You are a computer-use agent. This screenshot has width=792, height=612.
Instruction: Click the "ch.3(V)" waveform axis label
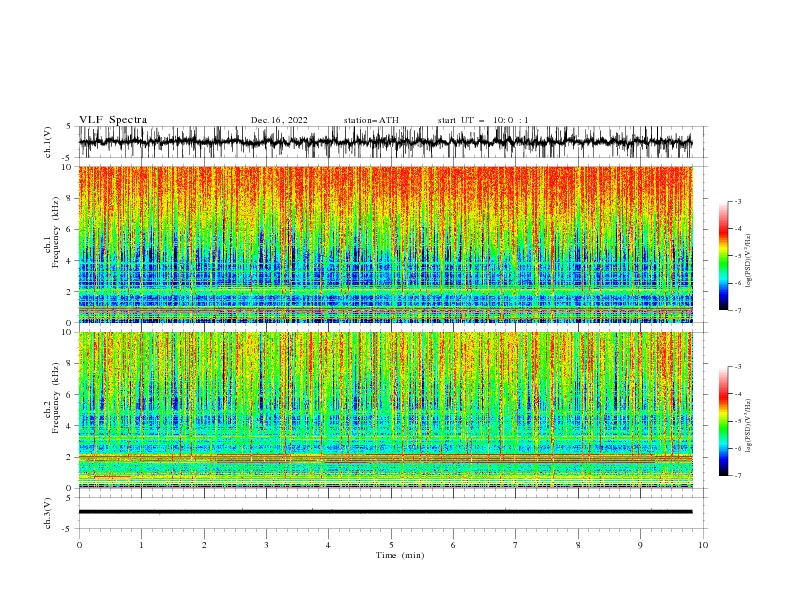47,513
